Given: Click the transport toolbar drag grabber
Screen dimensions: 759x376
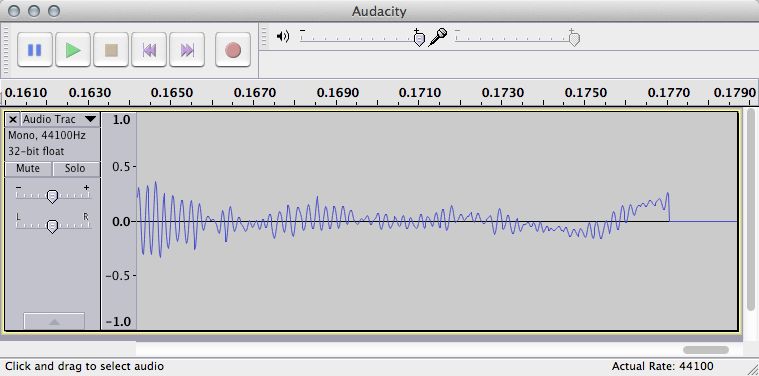Looking at the screenshot, I should coord(5,50).
